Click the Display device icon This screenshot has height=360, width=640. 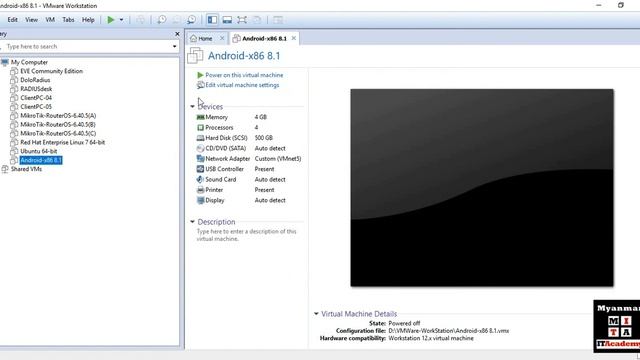tap(200, 200)
